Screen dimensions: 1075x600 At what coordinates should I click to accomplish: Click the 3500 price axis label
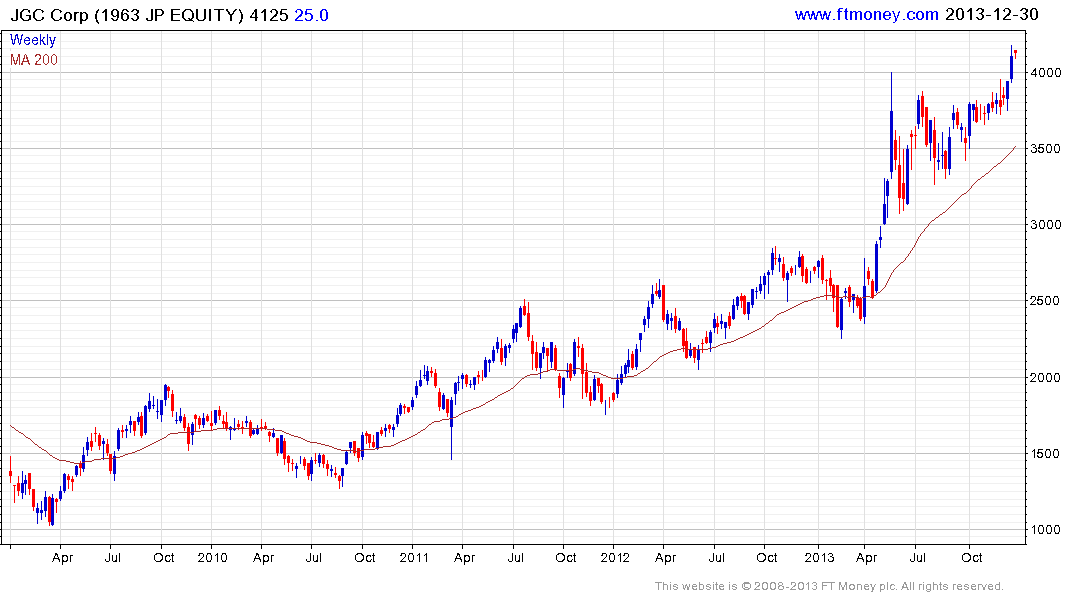[1046, 149]
